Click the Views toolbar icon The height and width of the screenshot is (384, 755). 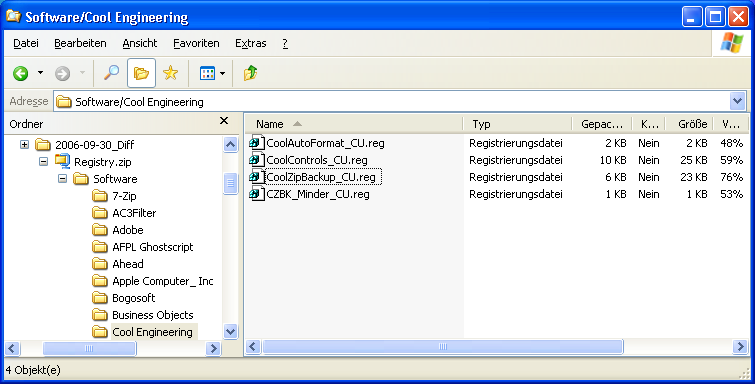click(208, 73)
